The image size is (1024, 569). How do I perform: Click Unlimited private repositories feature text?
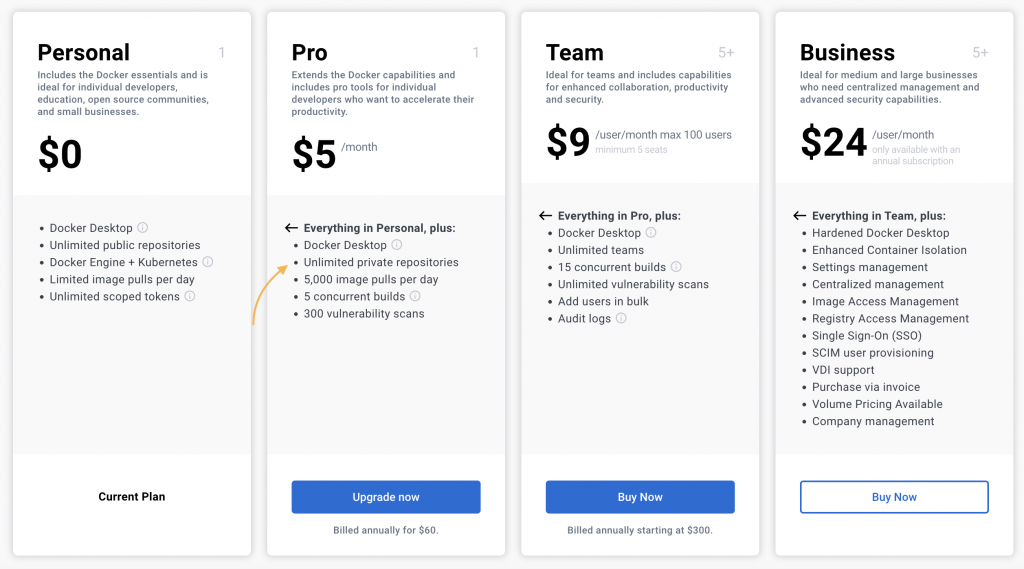(381, 262)
